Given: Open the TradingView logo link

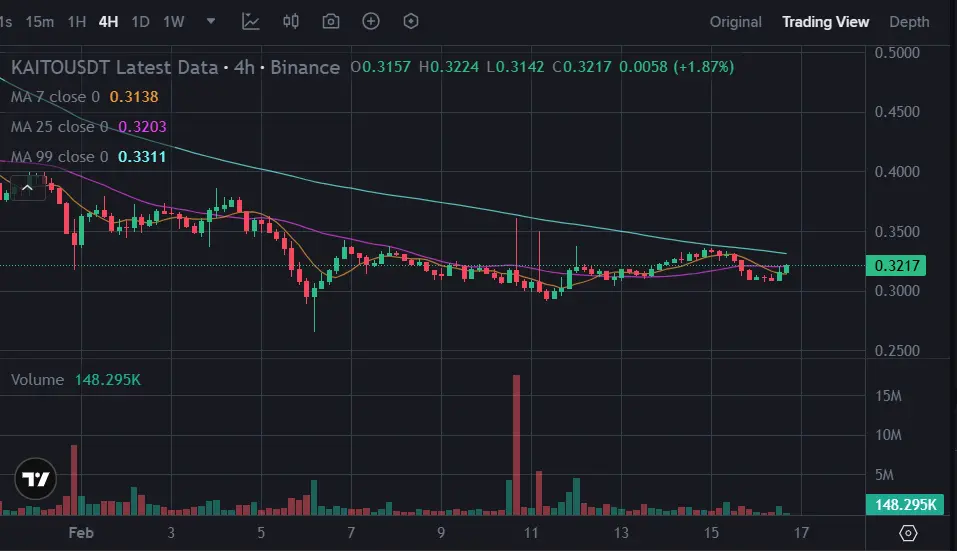Looking at the screenshot, I should click(x=35, y=479).
